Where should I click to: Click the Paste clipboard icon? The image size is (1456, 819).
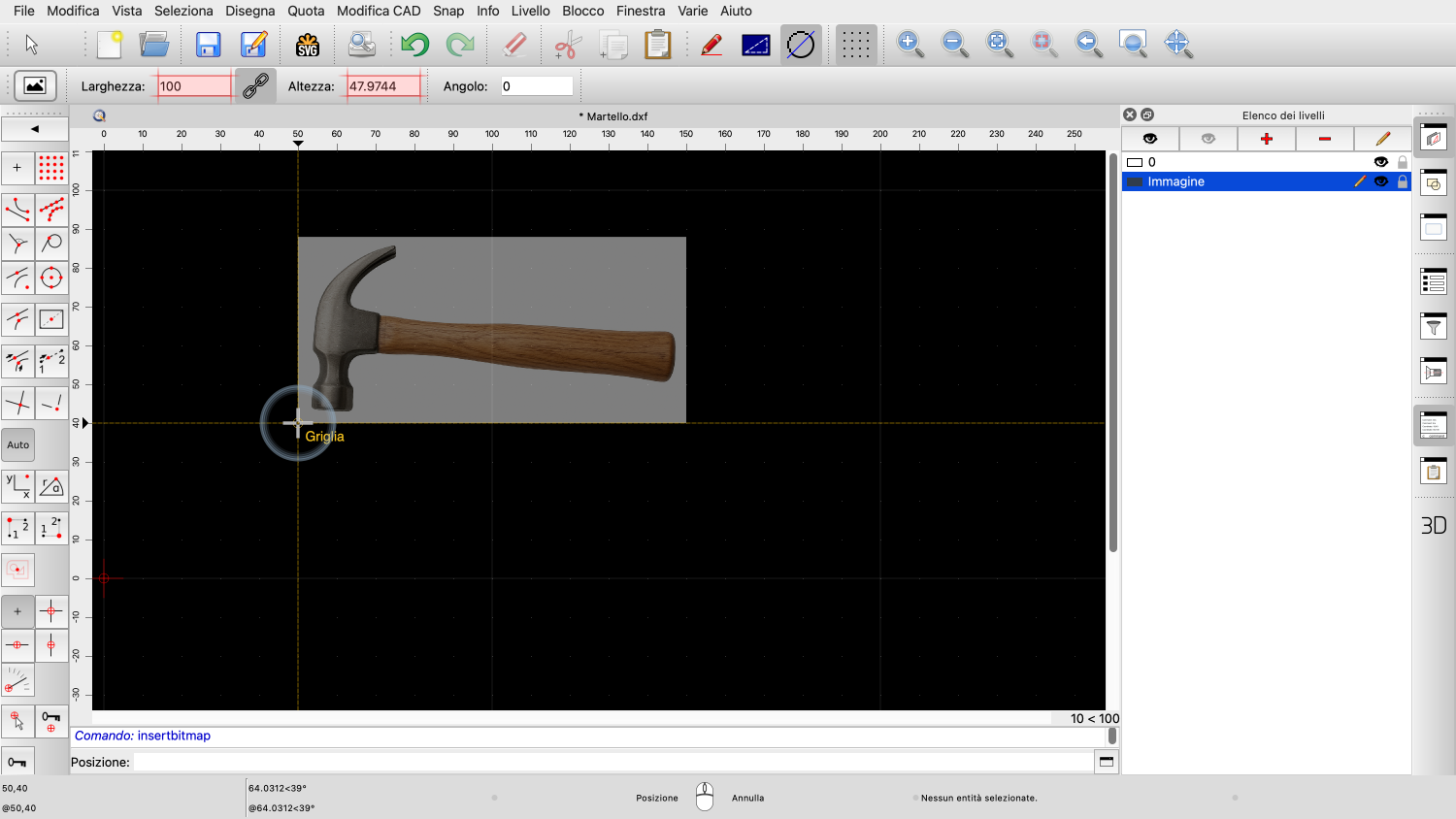(658, 45)
